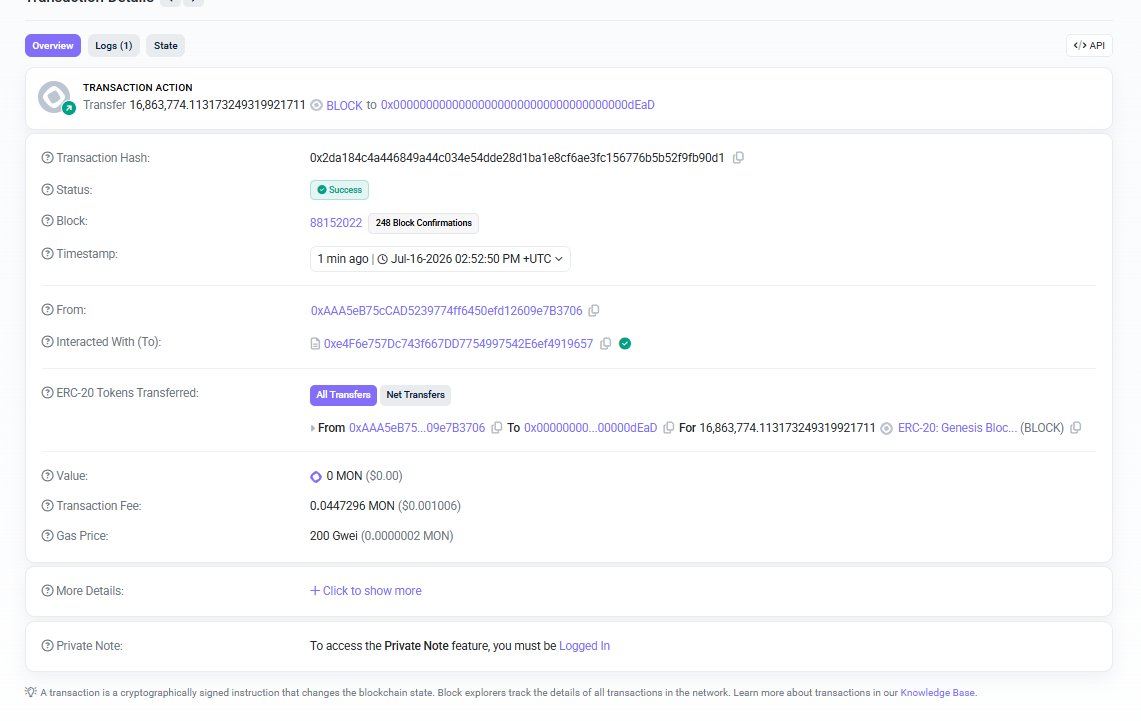Click Value help icon
This screenshot has width=1141, height=721.
point(47,476)
